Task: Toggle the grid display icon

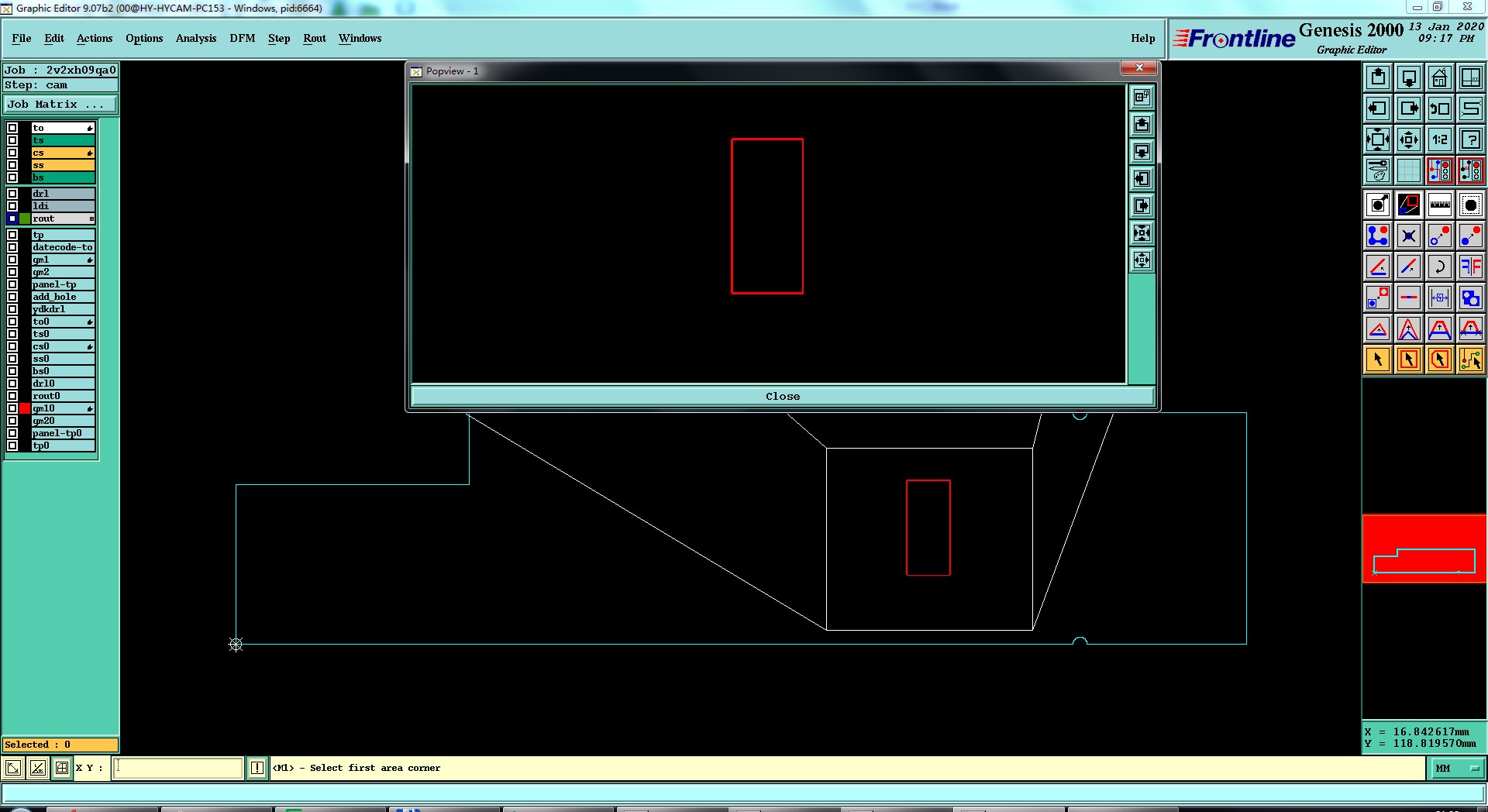Action: (x=1409, y=170)
